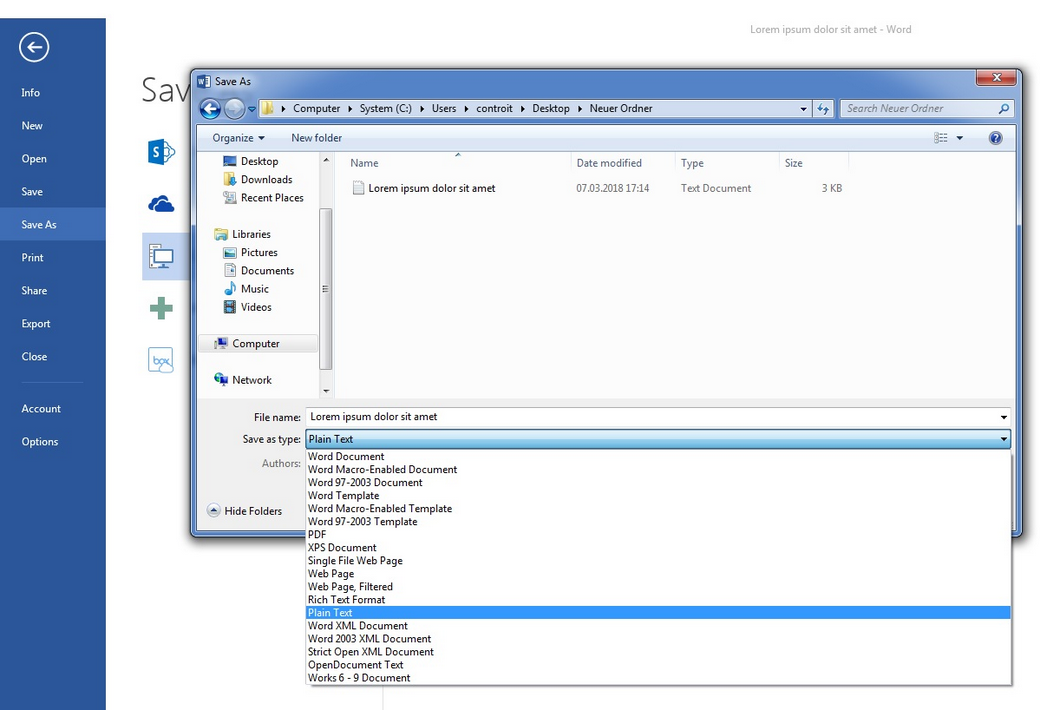Click the refresh button beside address bar
Viewport: 1040px width, 710px height.
click(823, 109)
